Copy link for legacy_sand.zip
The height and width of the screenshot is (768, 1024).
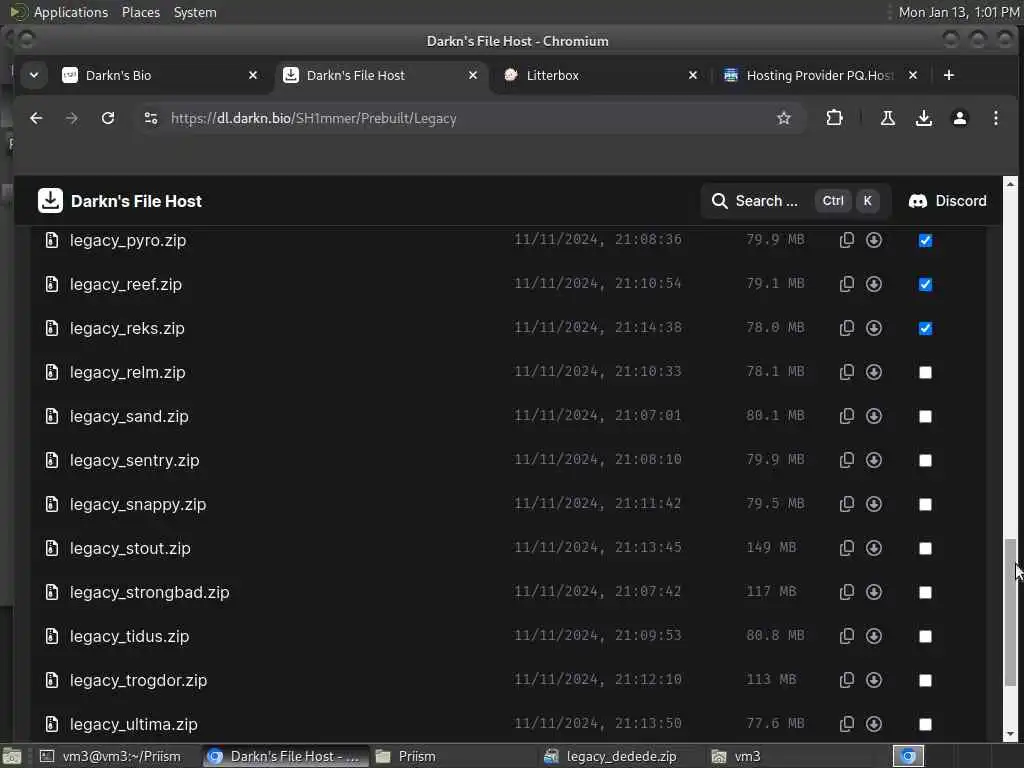pyautogui.click(x=846, y=416)
